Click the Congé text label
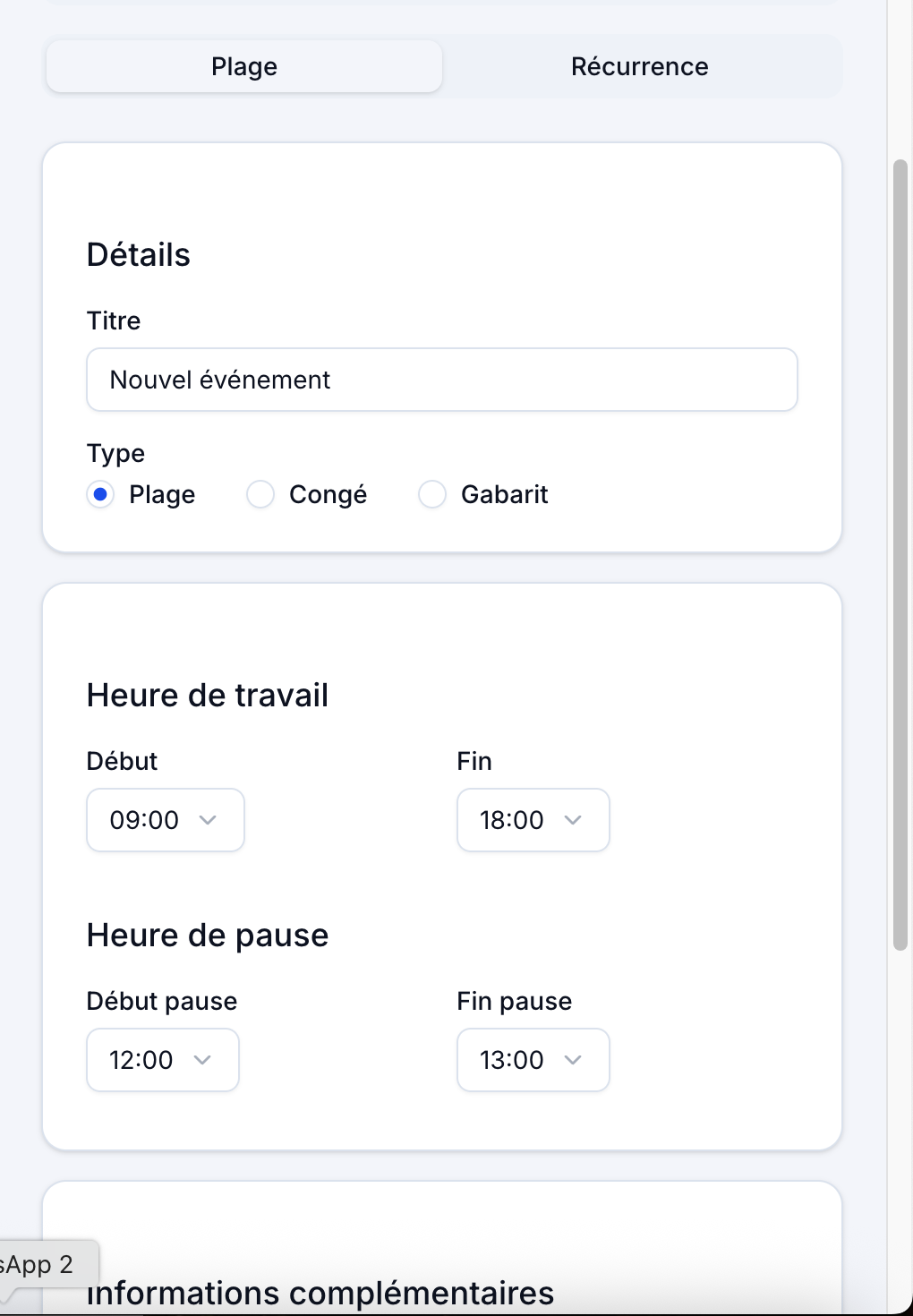Screen dimensions: 913x1316 328,494
